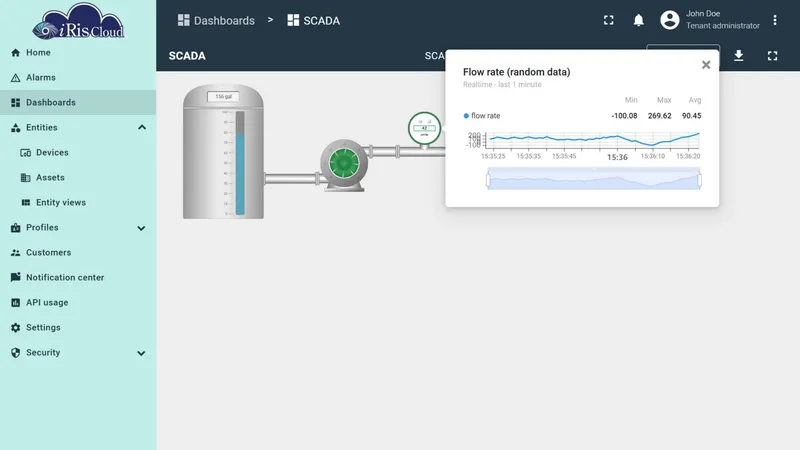Click the SCADA dashboard title

(x=187, y=56)
